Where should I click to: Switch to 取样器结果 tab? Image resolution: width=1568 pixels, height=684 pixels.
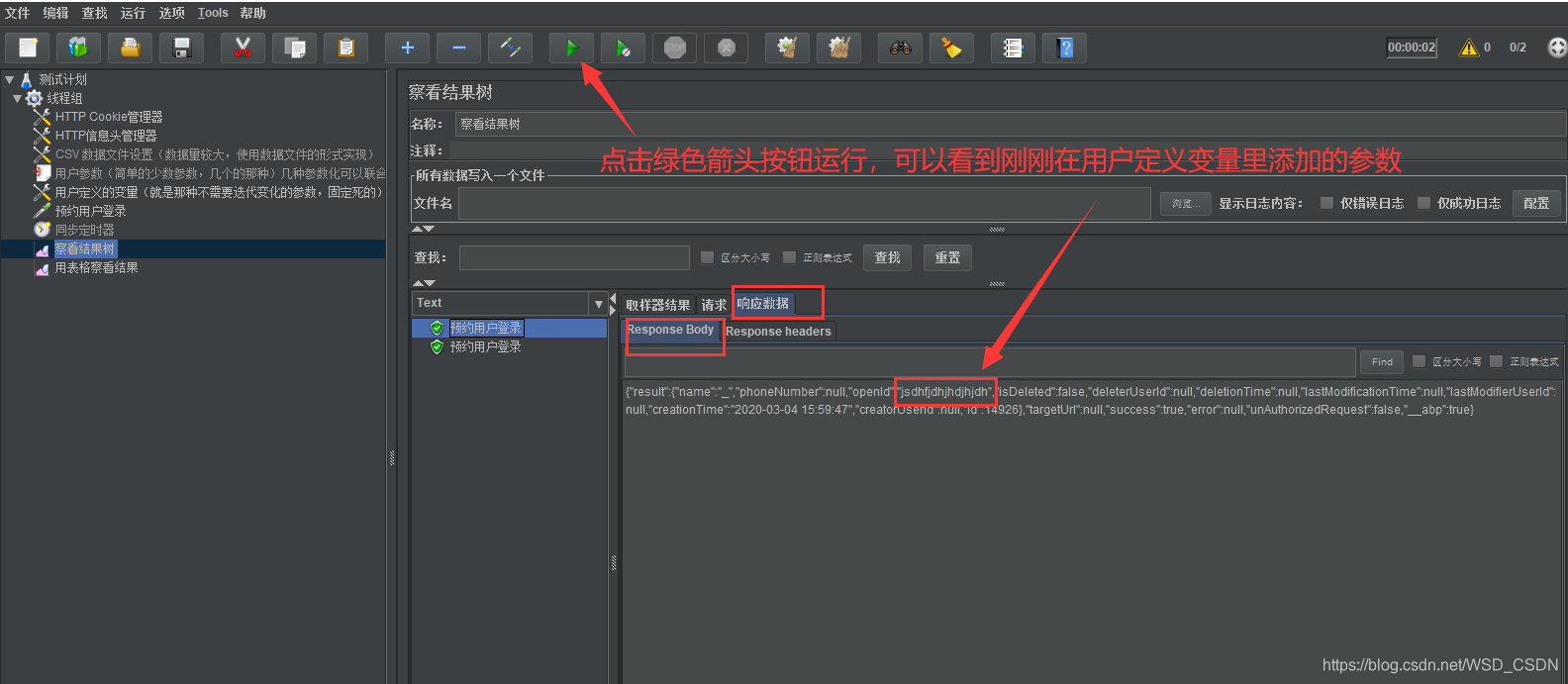point(657,305)
